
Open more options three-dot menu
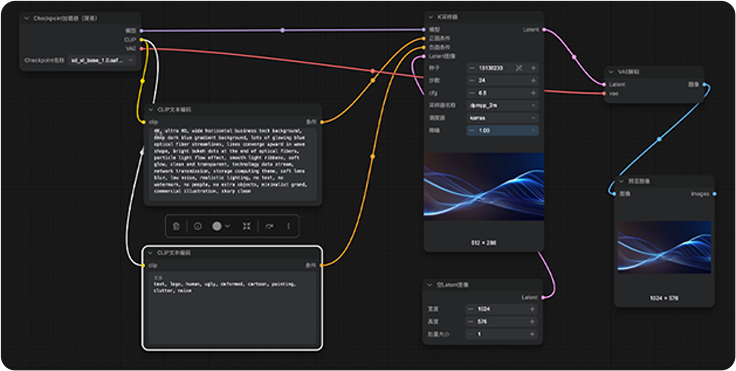point(288,226)
